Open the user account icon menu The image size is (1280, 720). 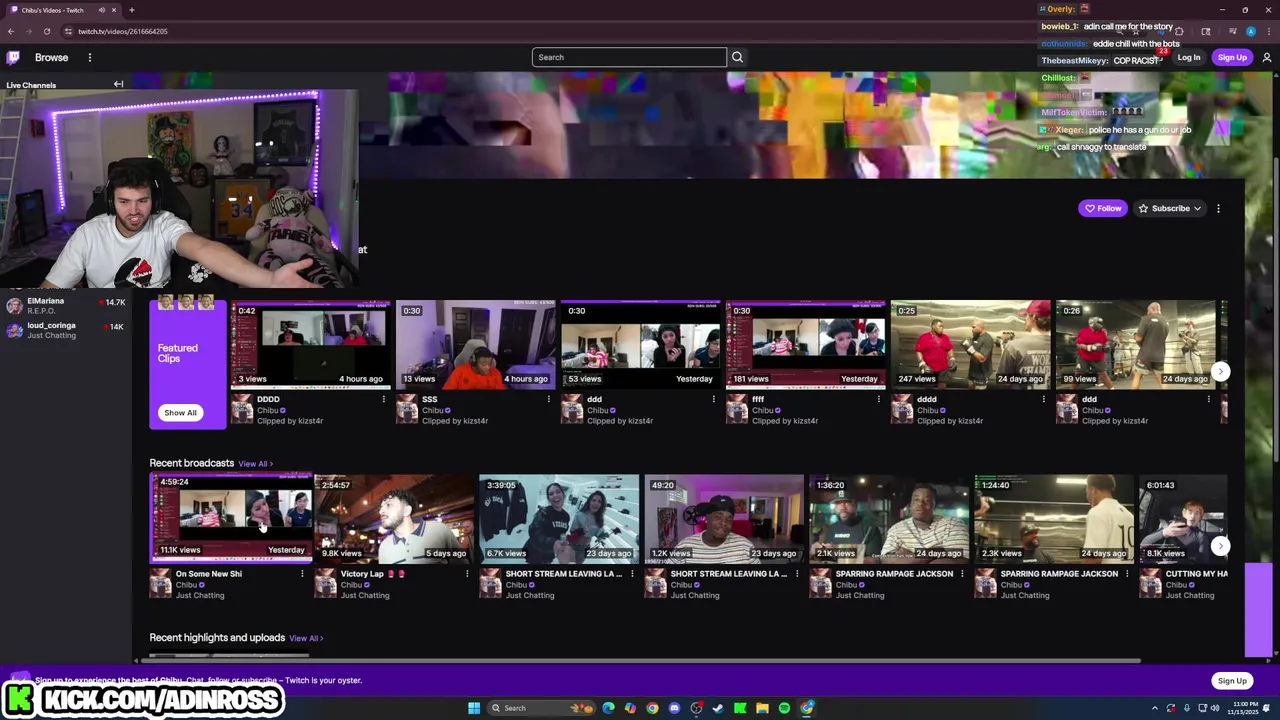click(x=1266, y=57)
